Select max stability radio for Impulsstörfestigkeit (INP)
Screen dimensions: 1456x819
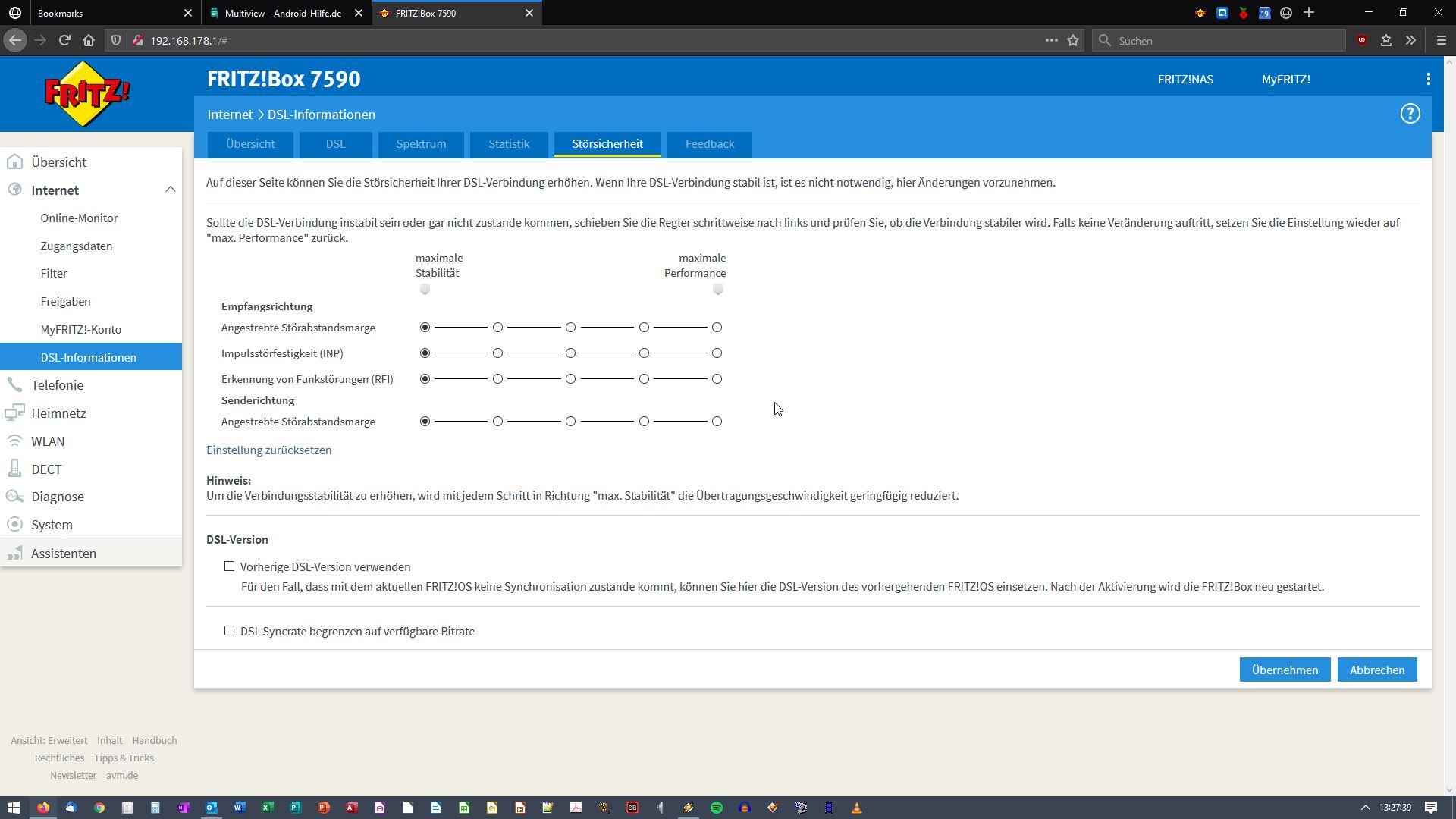(425, 353)
